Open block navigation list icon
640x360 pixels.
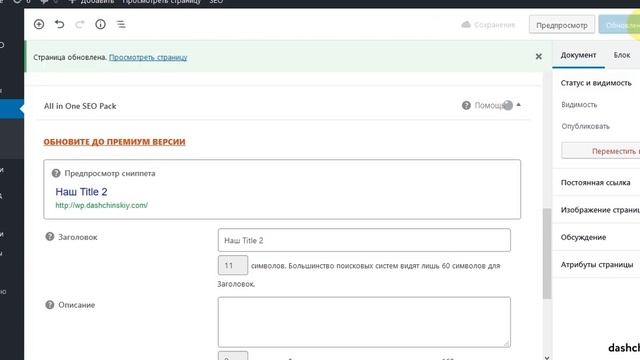(x=121, y=24)
